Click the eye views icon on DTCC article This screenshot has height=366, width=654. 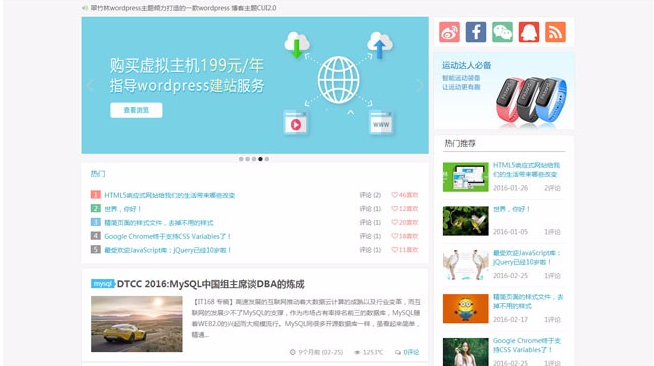pyautogui.click(x=357, y=353)
